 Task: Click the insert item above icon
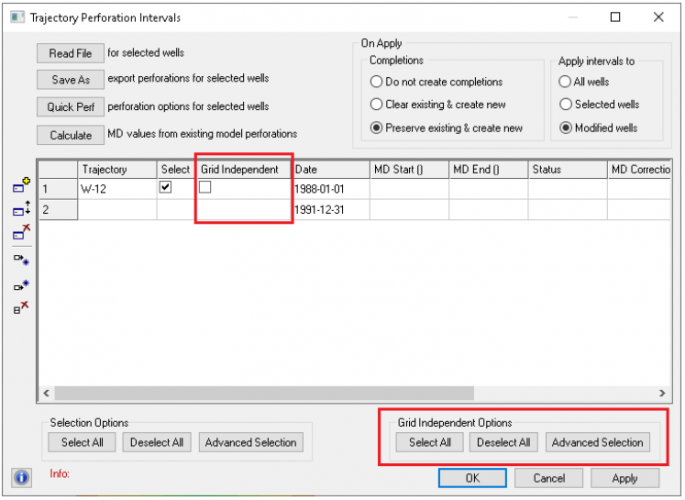click(19, 286)
